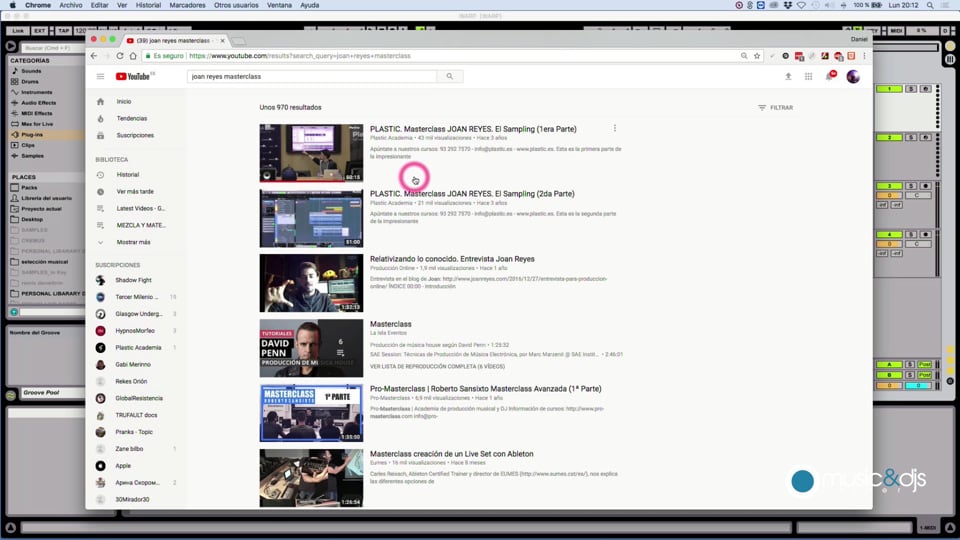Click the Chrome address bar URL
960x540 pixels.
pos(300,56)
